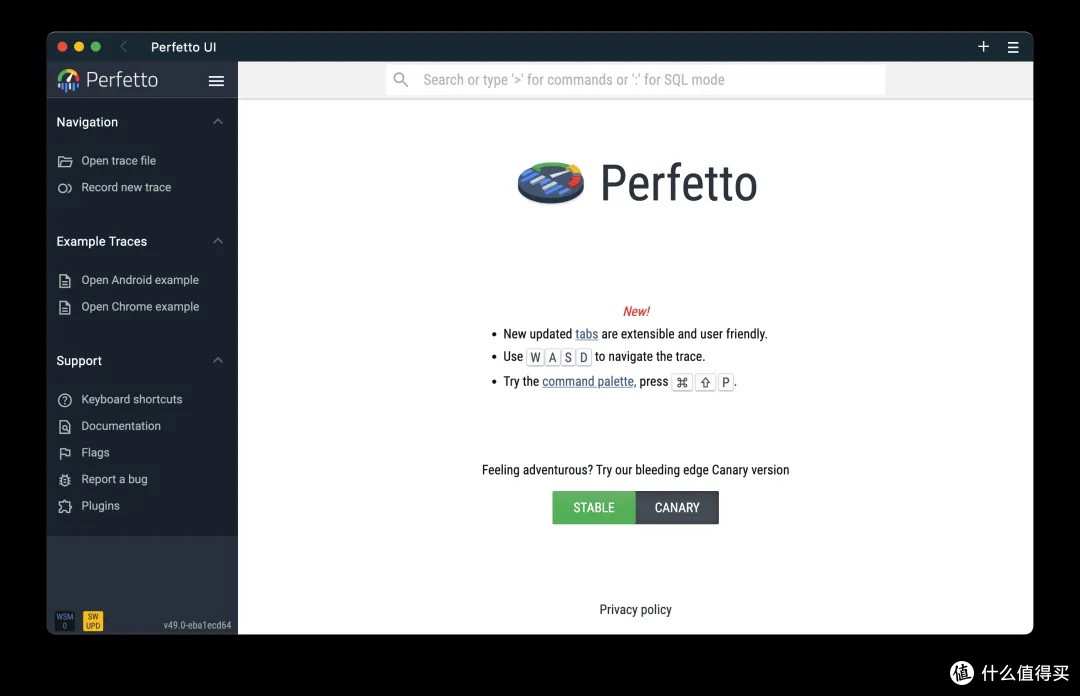The height and width of the screenshot is (696, 1080).
Task: Select Open Chrome example
Action: coord(142,307)
